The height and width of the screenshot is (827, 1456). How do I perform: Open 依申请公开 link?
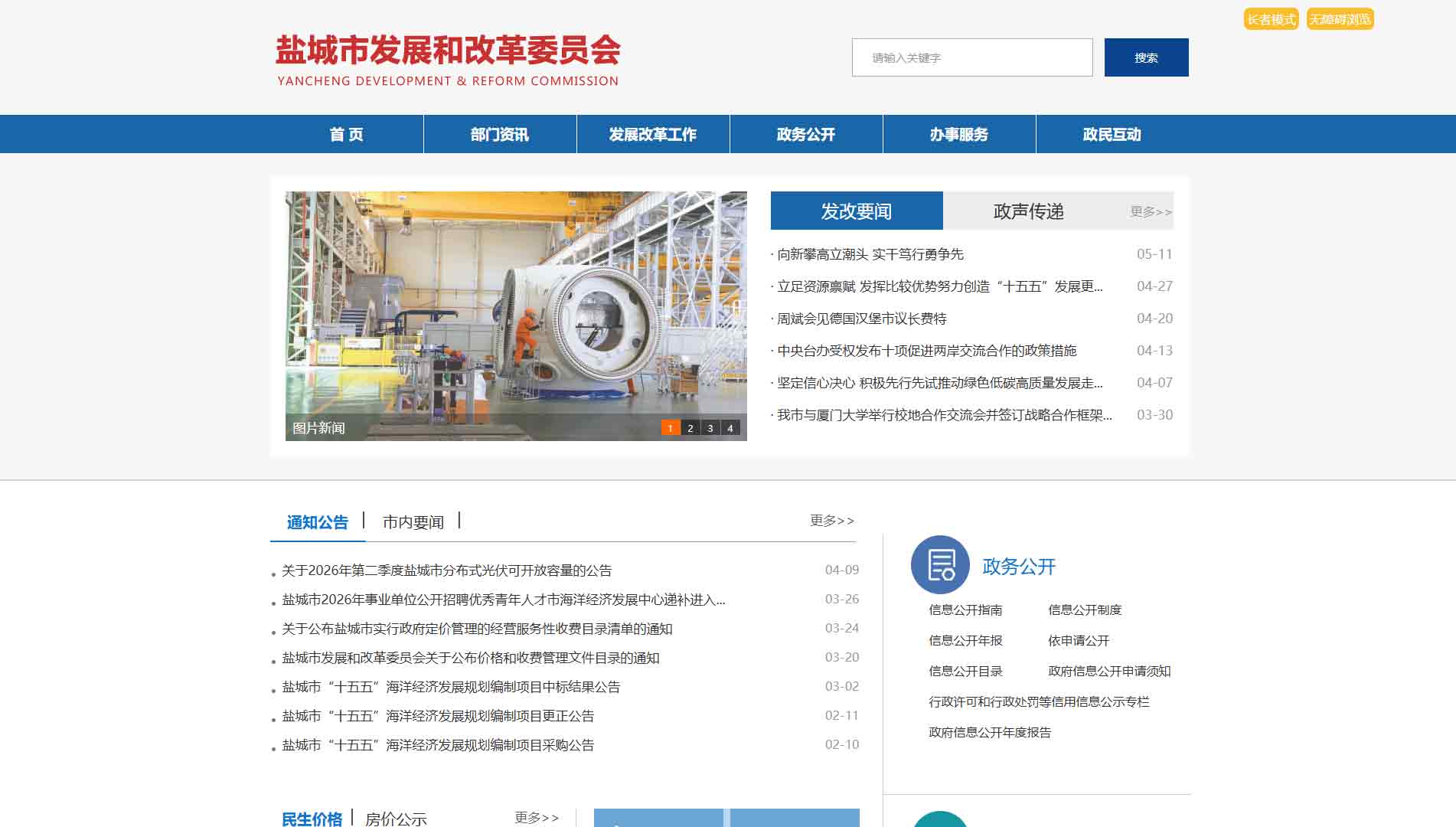[1079, 640]
